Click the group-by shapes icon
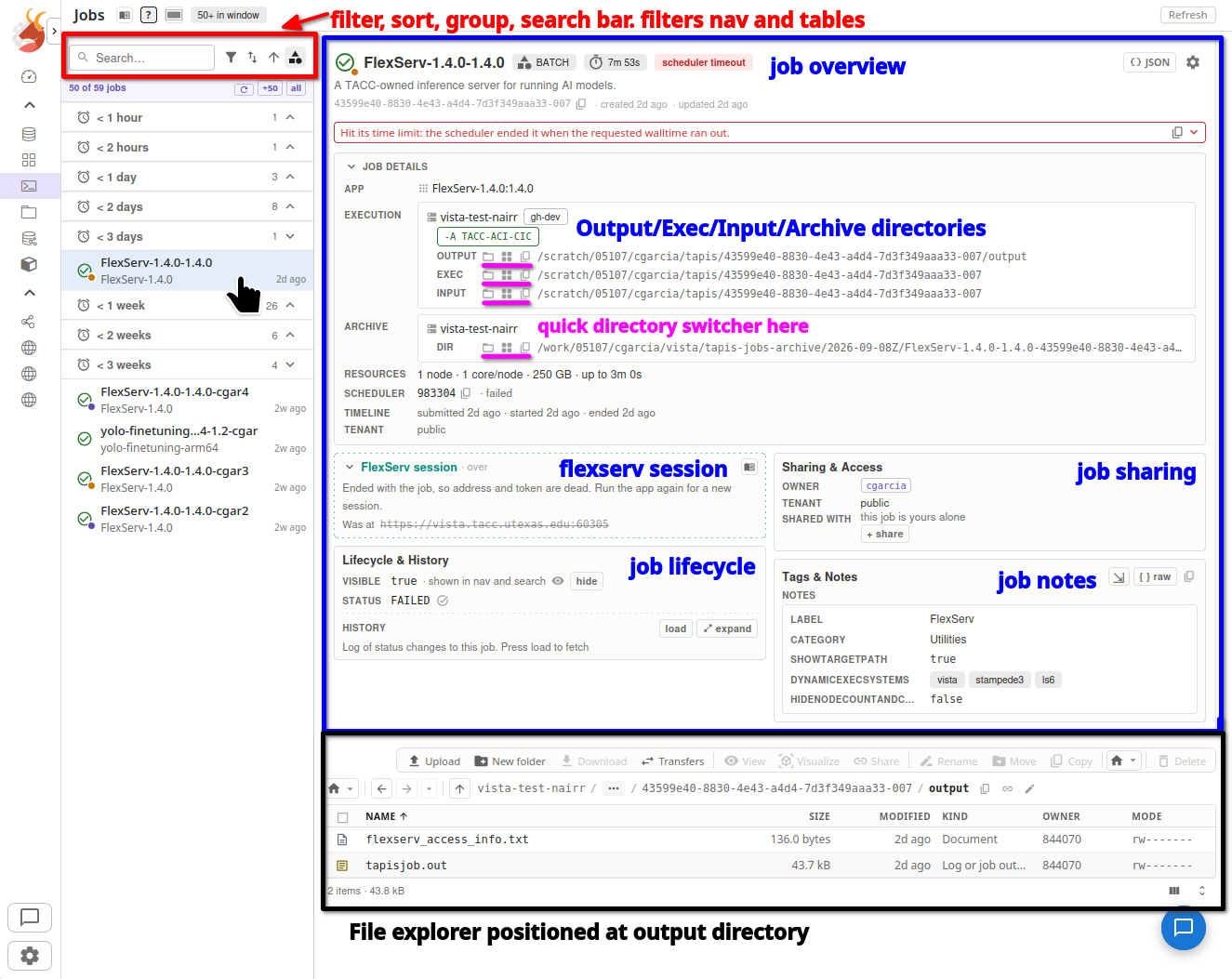The height and width of the screenshot is (979, 1232). pyautogui.click(x=295, y=58)
